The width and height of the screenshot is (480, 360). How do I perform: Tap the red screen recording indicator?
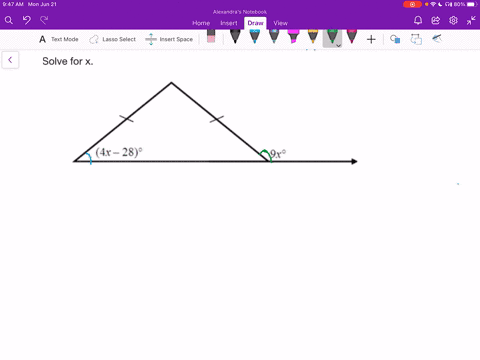pyautogui.click(x=412, y=4)
